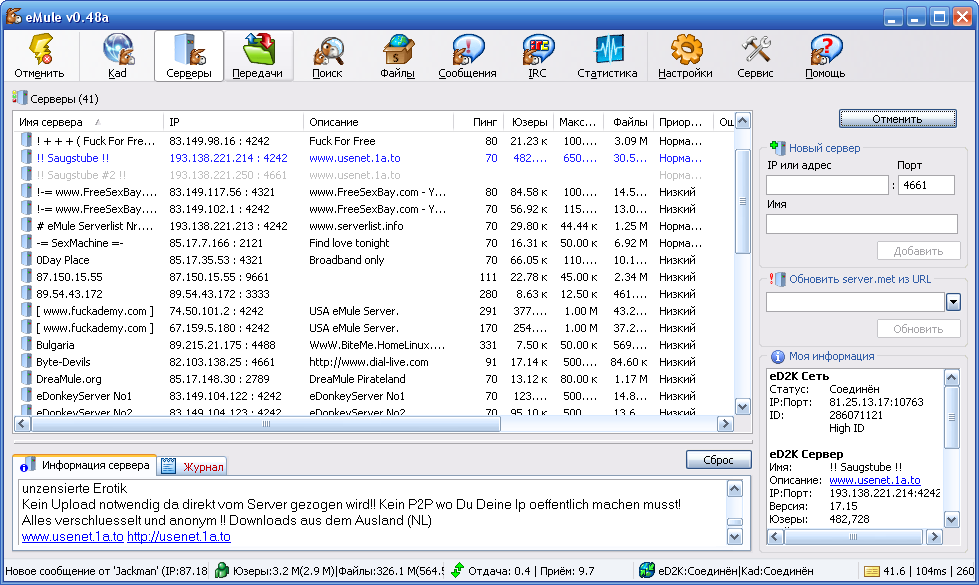Open the Сообщения messages view
The image size is (979, 585).
(467, 56)
